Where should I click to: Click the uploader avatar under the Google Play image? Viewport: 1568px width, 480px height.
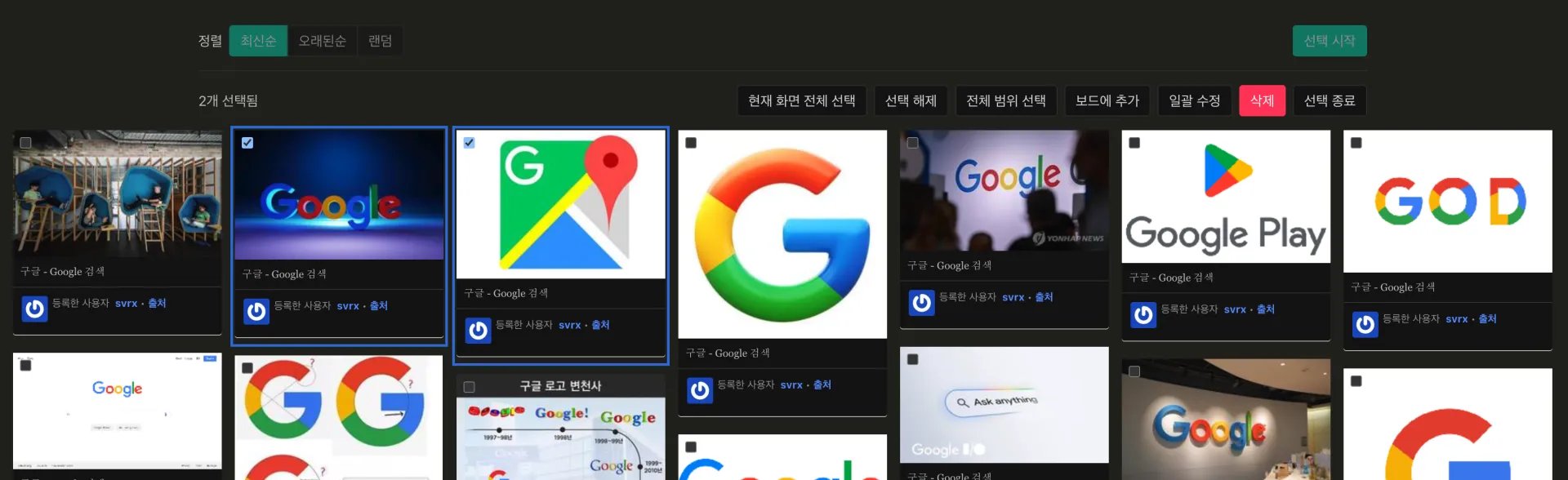pos(1143,315)
